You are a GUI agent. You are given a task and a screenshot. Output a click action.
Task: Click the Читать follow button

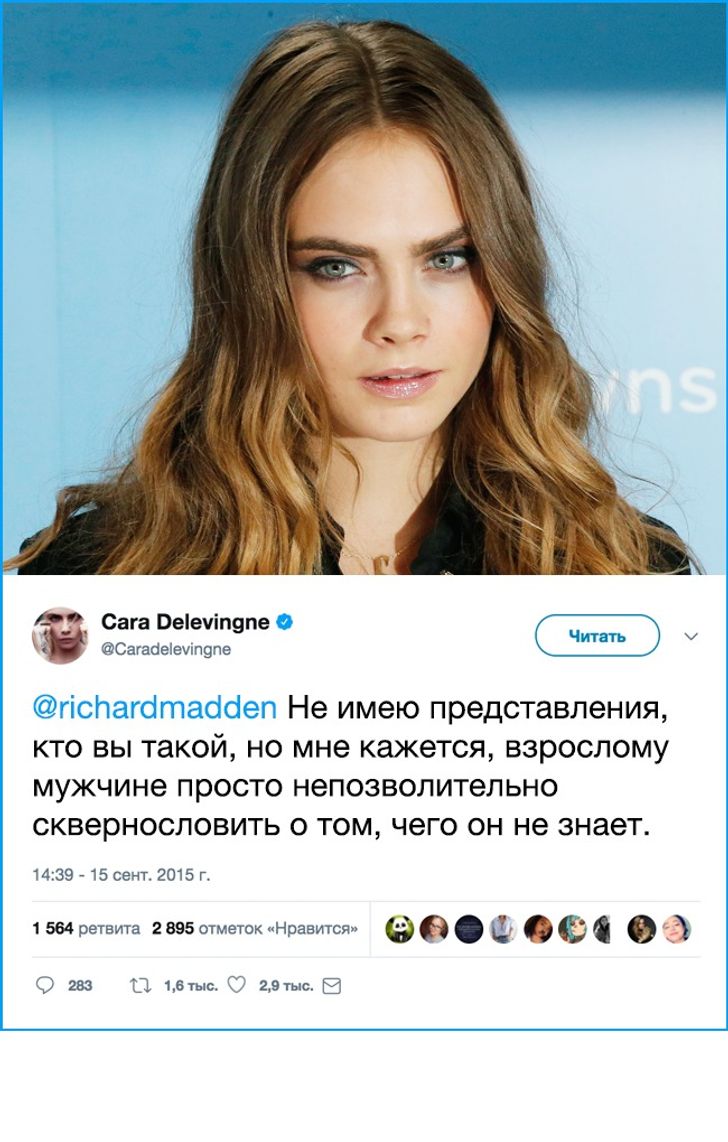coord(597,636)
